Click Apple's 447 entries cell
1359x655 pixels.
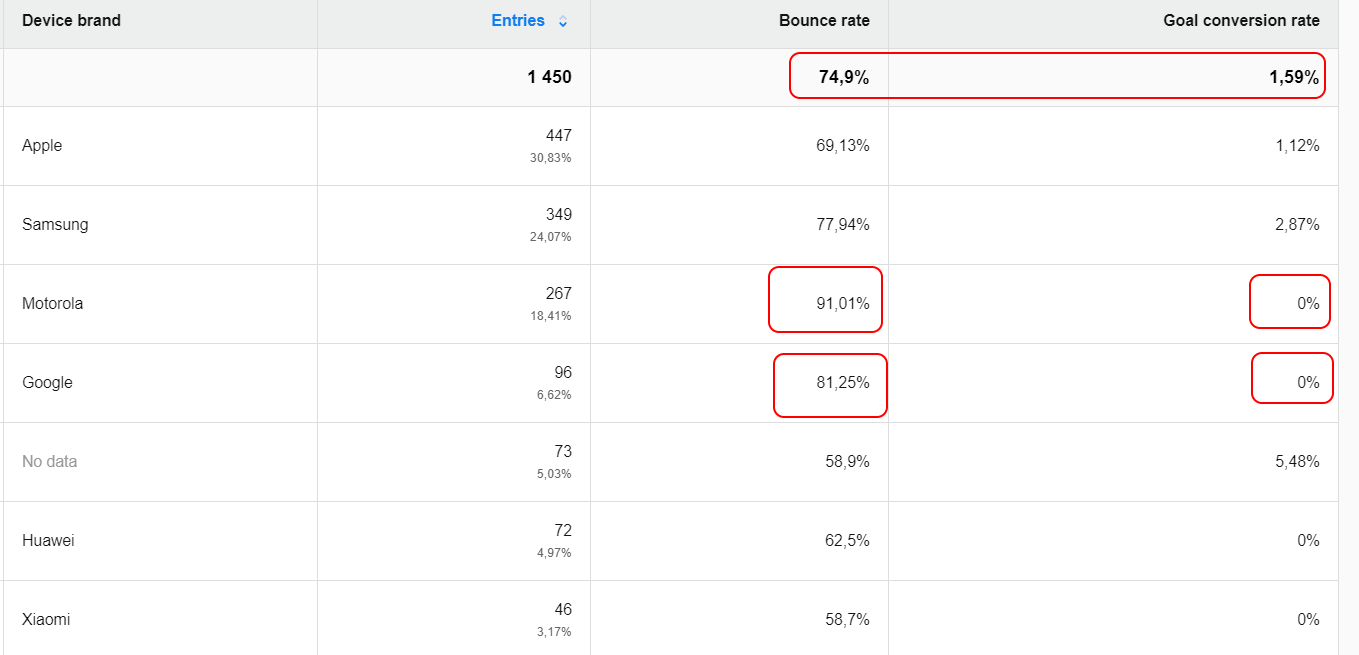558,136
